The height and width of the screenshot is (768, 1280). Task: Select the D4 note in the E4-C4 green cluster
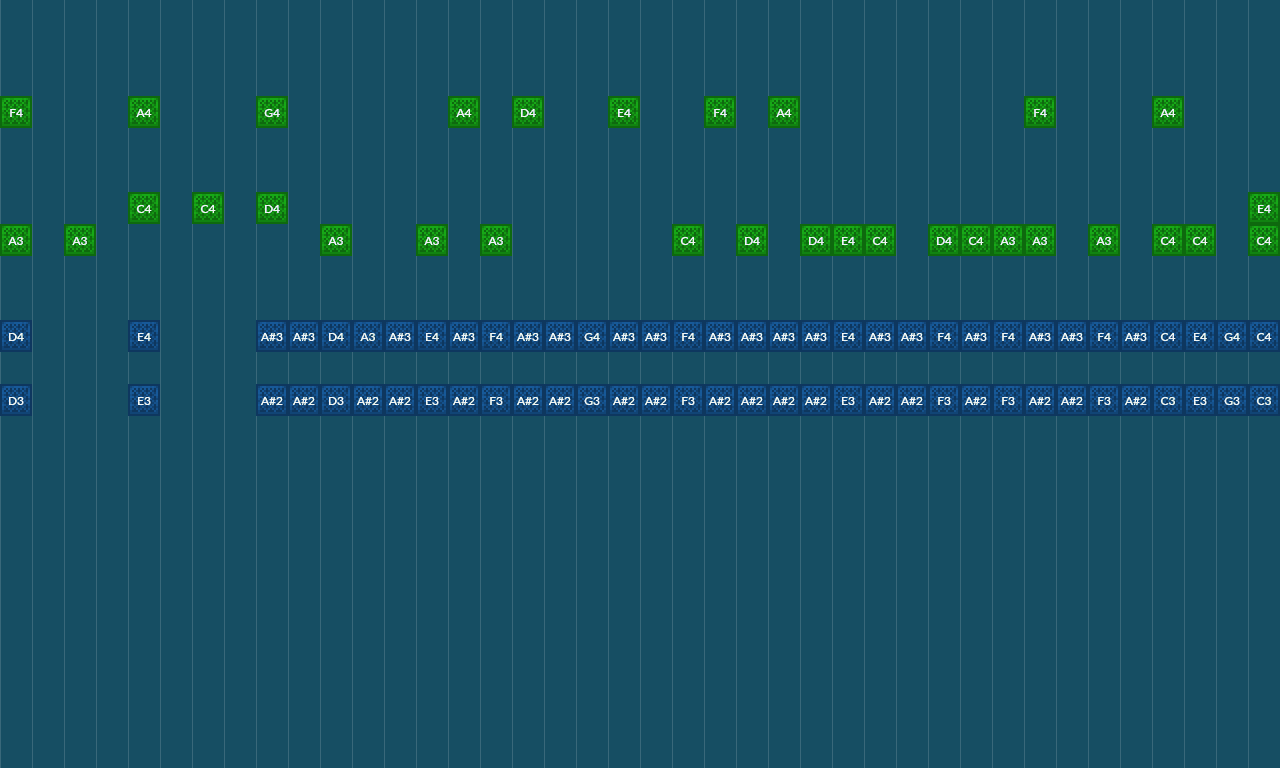pyautogui.click(x=815, y=240)
